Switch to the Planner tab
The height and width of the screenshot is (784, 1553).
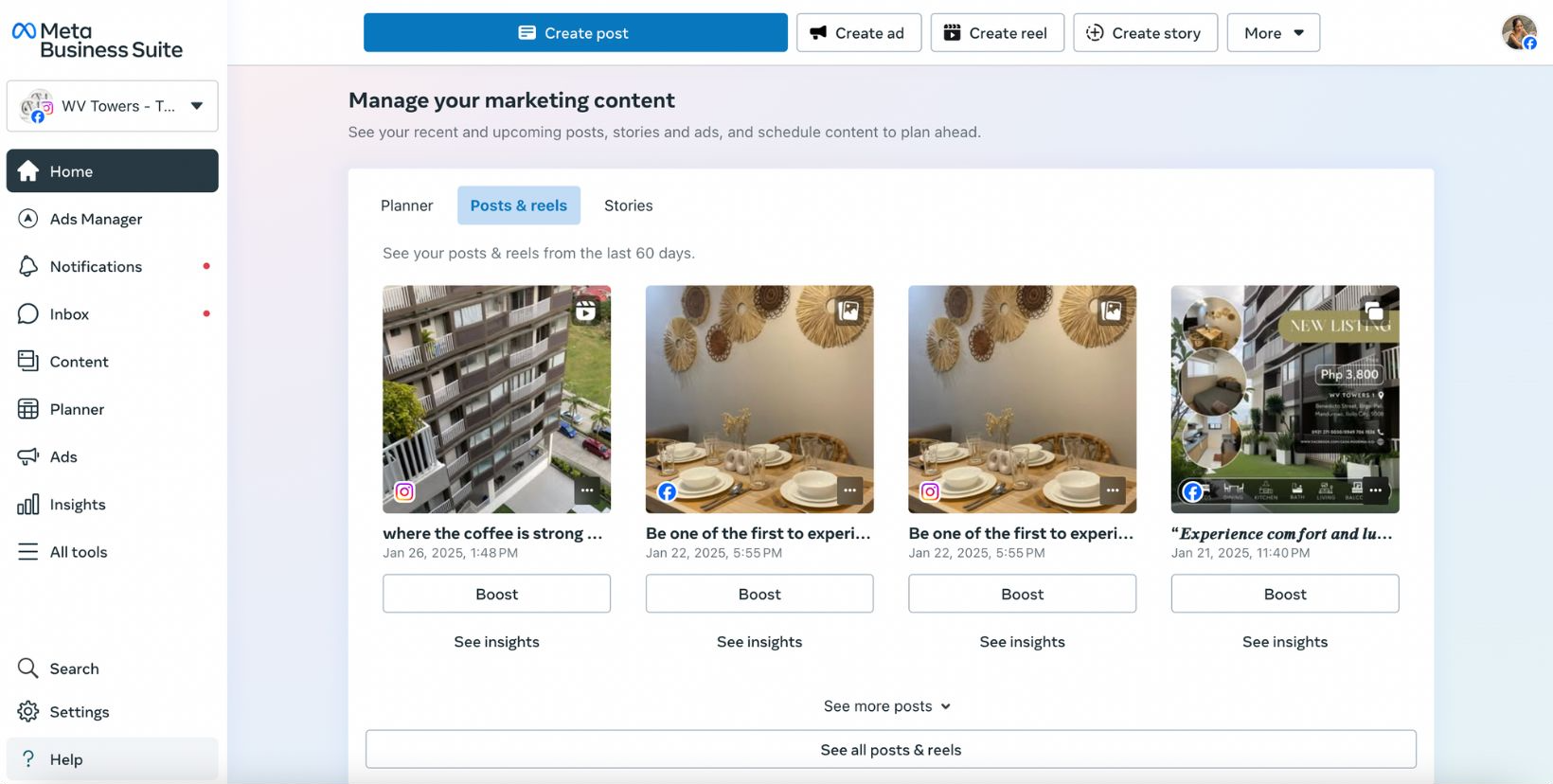point(407,205)
